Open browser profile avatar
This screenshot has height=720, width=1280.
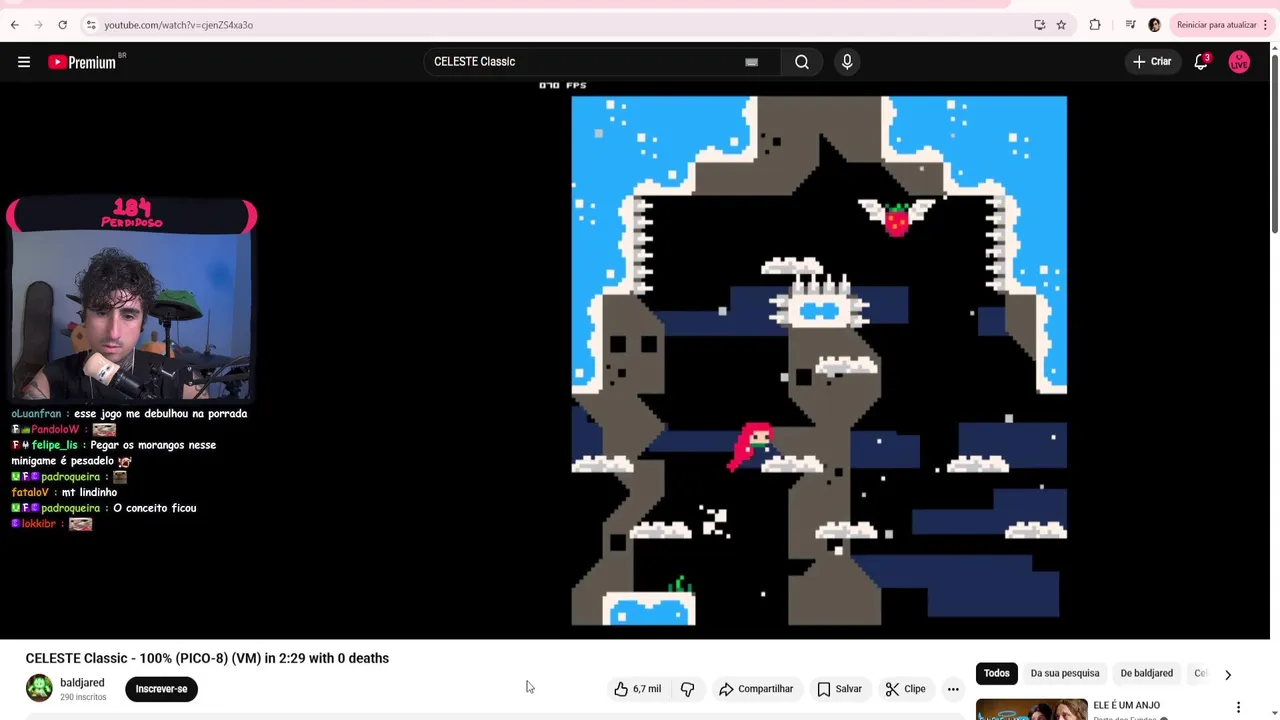pos(1154,25)
